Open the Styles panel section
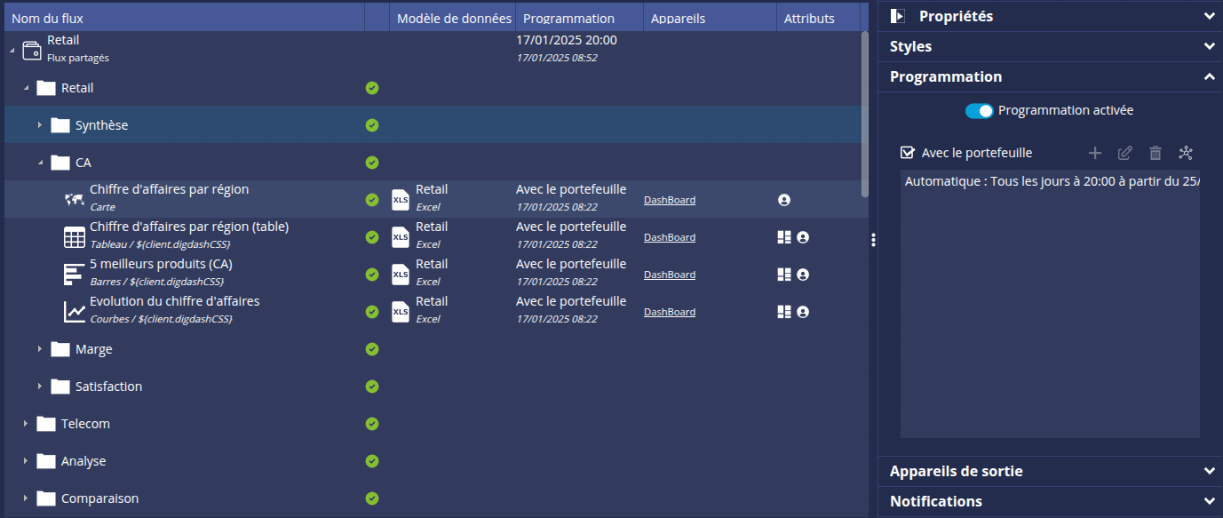Viewport: 1223px width, 518px height. [1049, 46]
